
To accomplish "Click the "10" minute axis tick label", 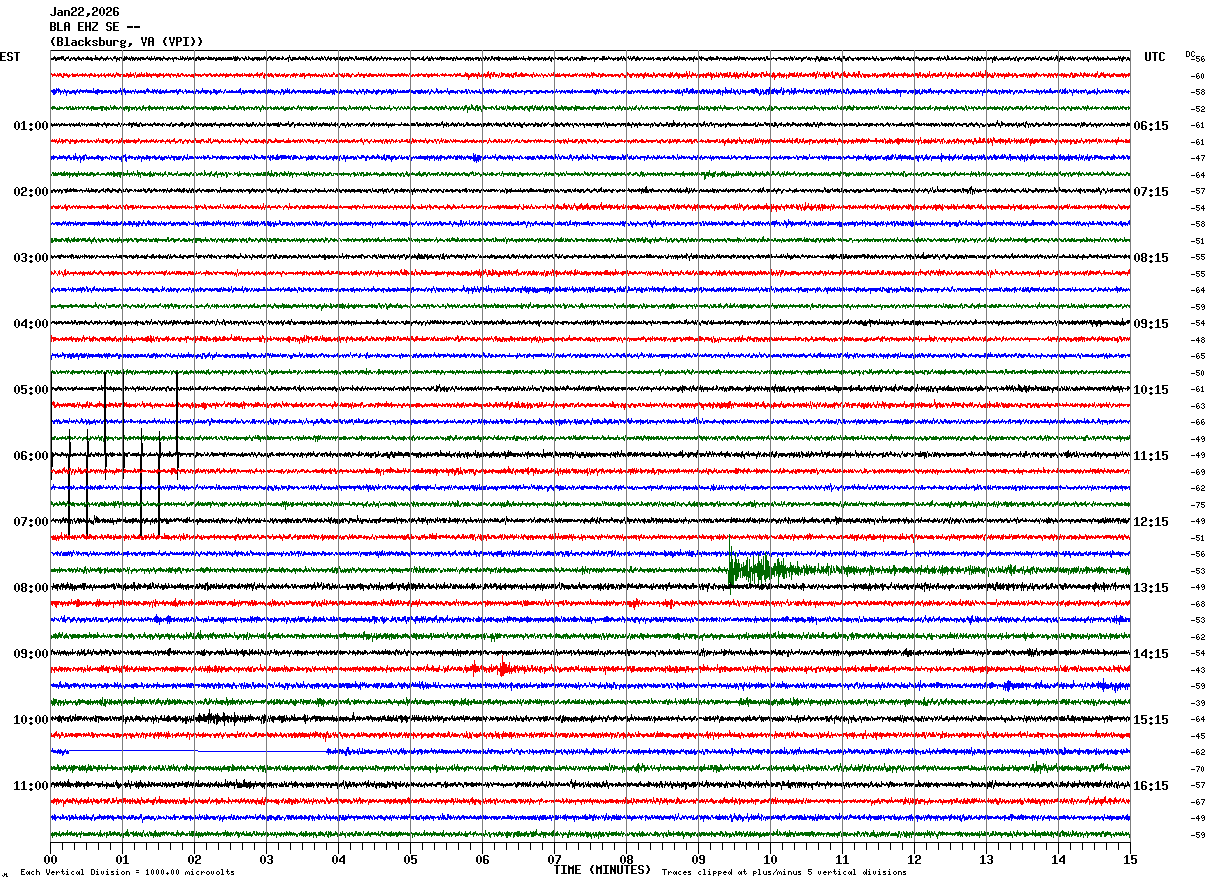I will tap(770, 859).
